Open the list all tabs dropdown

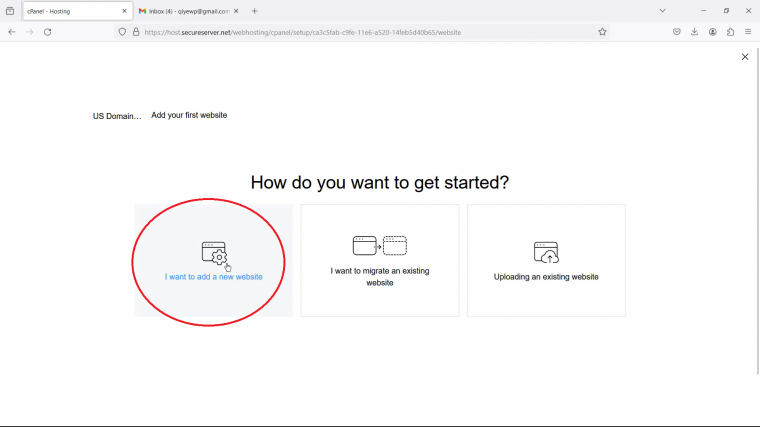coord(663,11)
